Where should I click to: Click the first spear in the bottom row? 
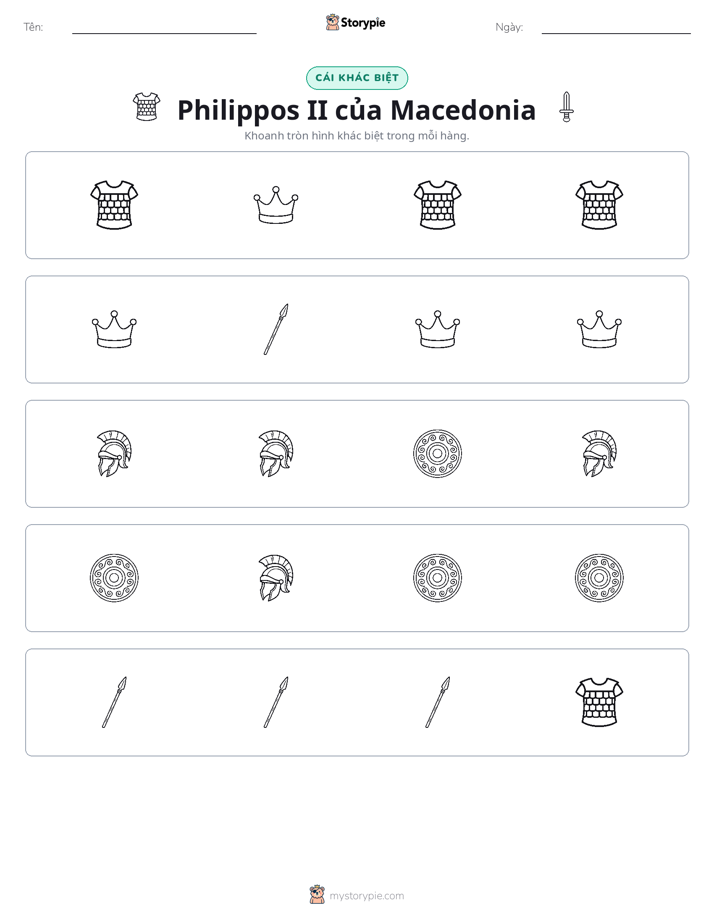point(114,702)
